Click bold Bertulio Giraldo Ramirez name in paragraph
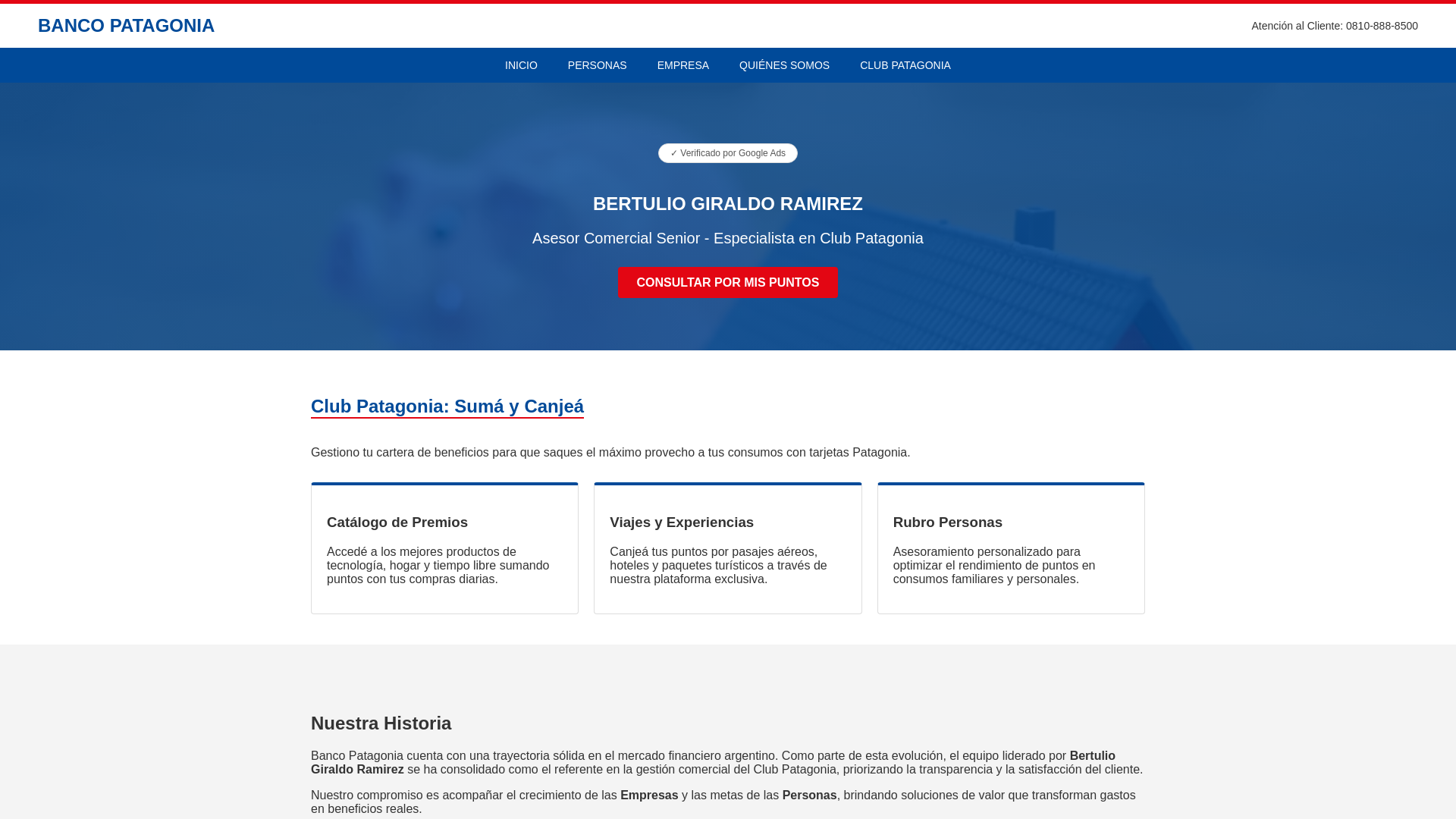 1092,756
